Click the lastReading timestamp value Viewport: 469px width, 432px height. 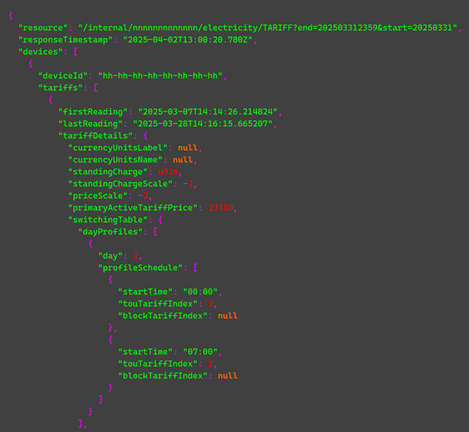pos(203,124)
